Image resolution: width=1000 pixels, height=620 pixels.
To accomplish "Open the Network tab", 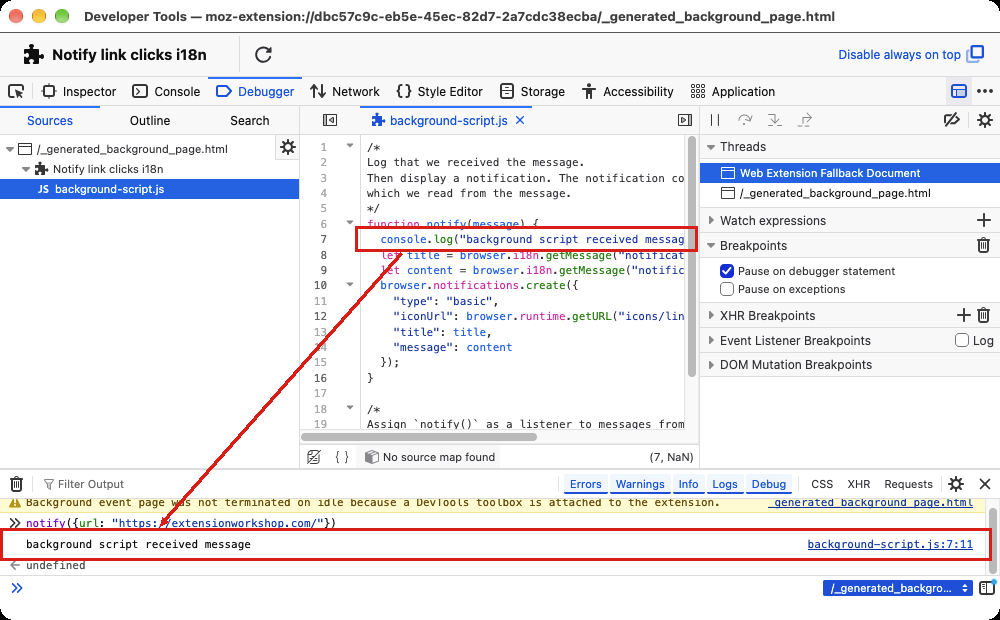I will click(x=345, y=92).
